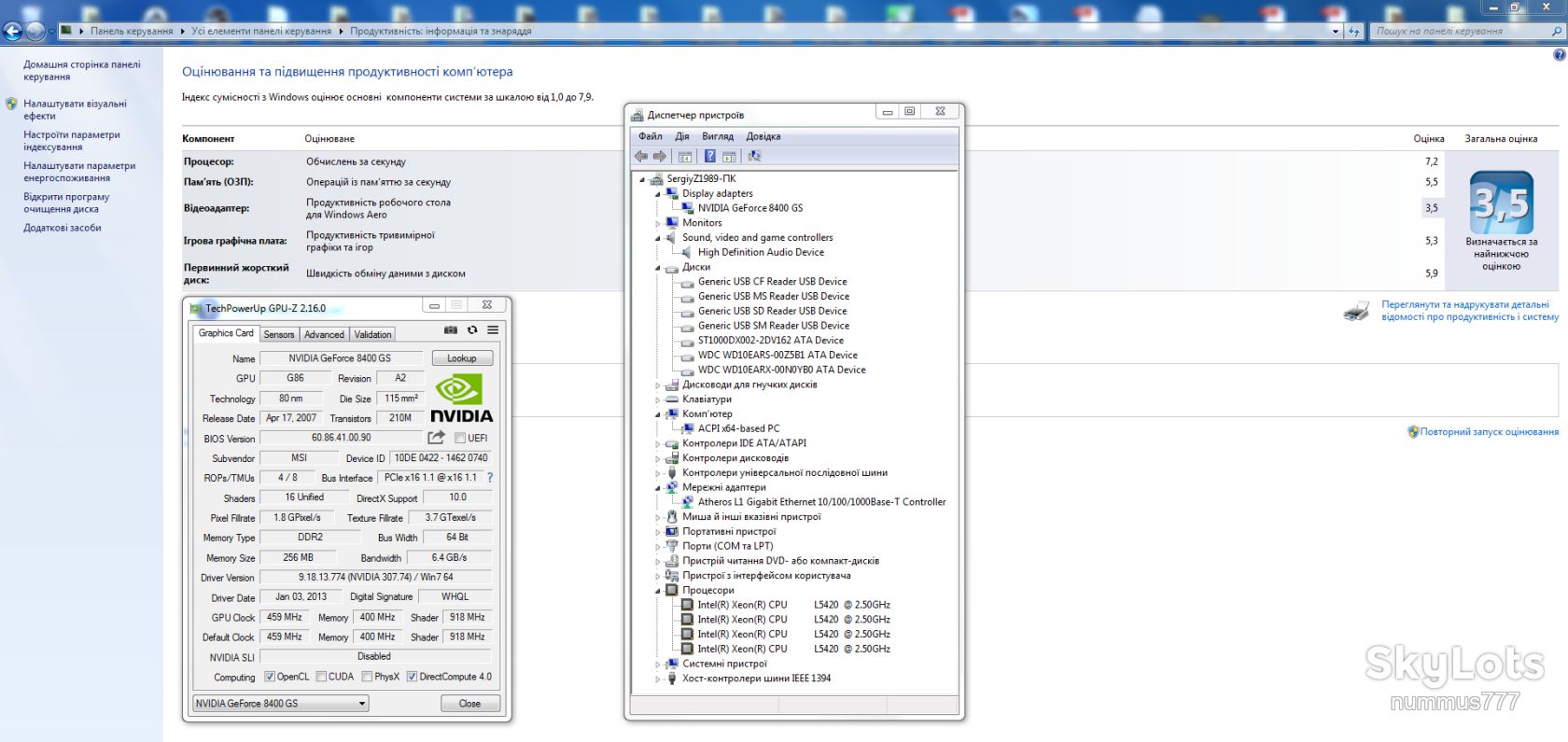Click the Control Panel help icon
The image size is (1568, 742).
pos(1559,55)
